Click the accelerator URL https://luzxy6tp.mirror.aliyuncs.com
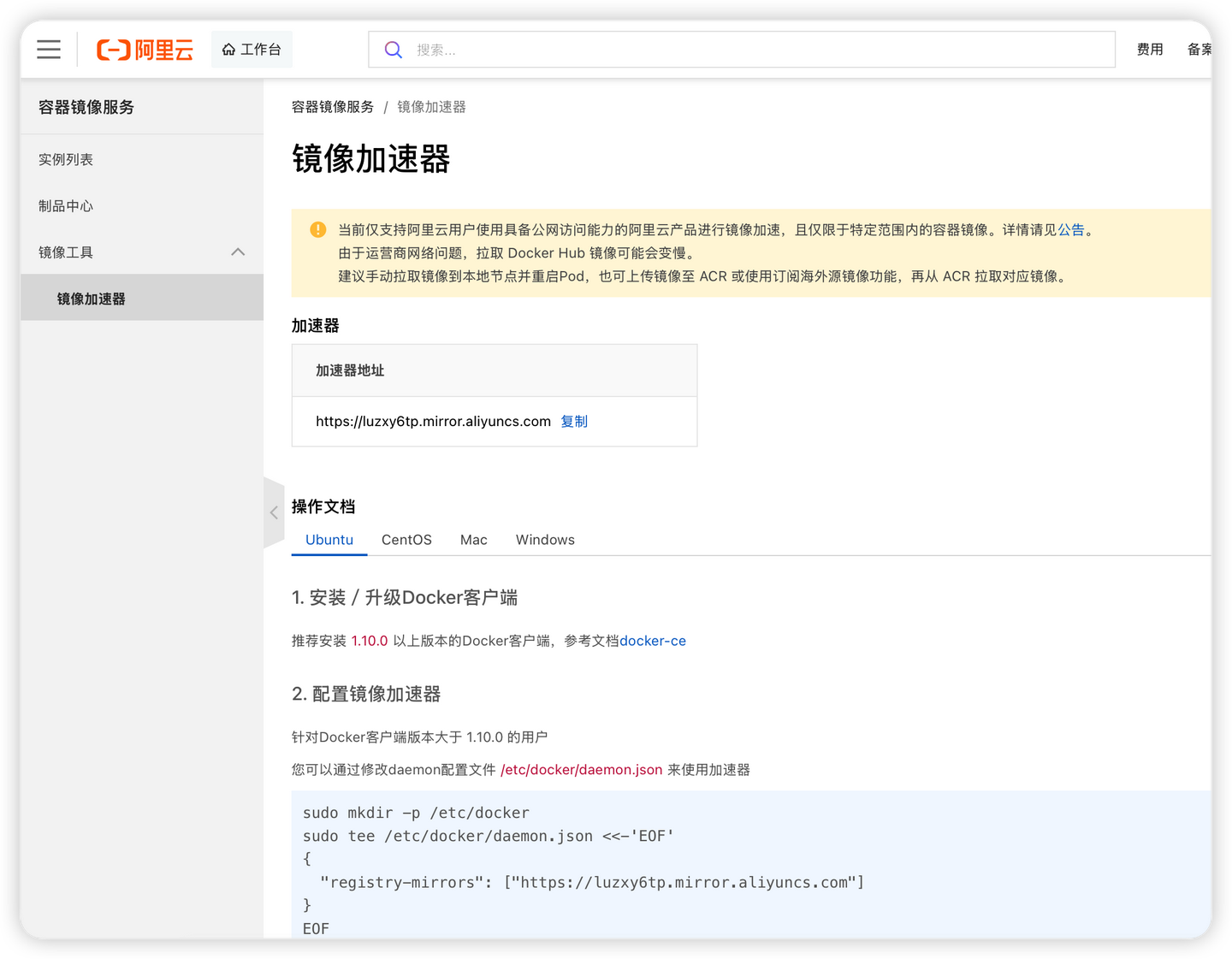 tap(433, 421)
